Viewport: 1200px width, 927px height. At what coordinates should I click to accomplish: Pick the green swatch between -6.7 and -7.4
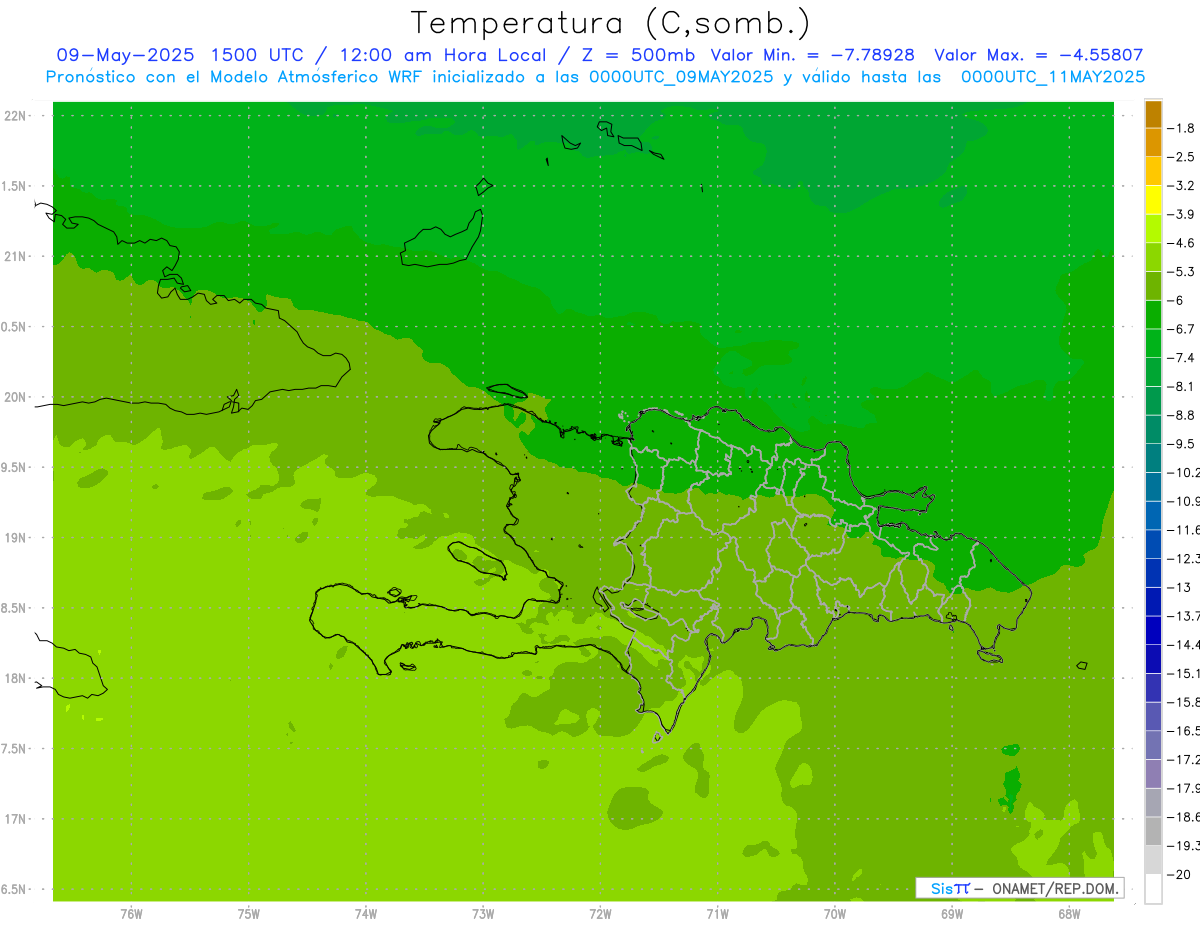pos(1153,344)
